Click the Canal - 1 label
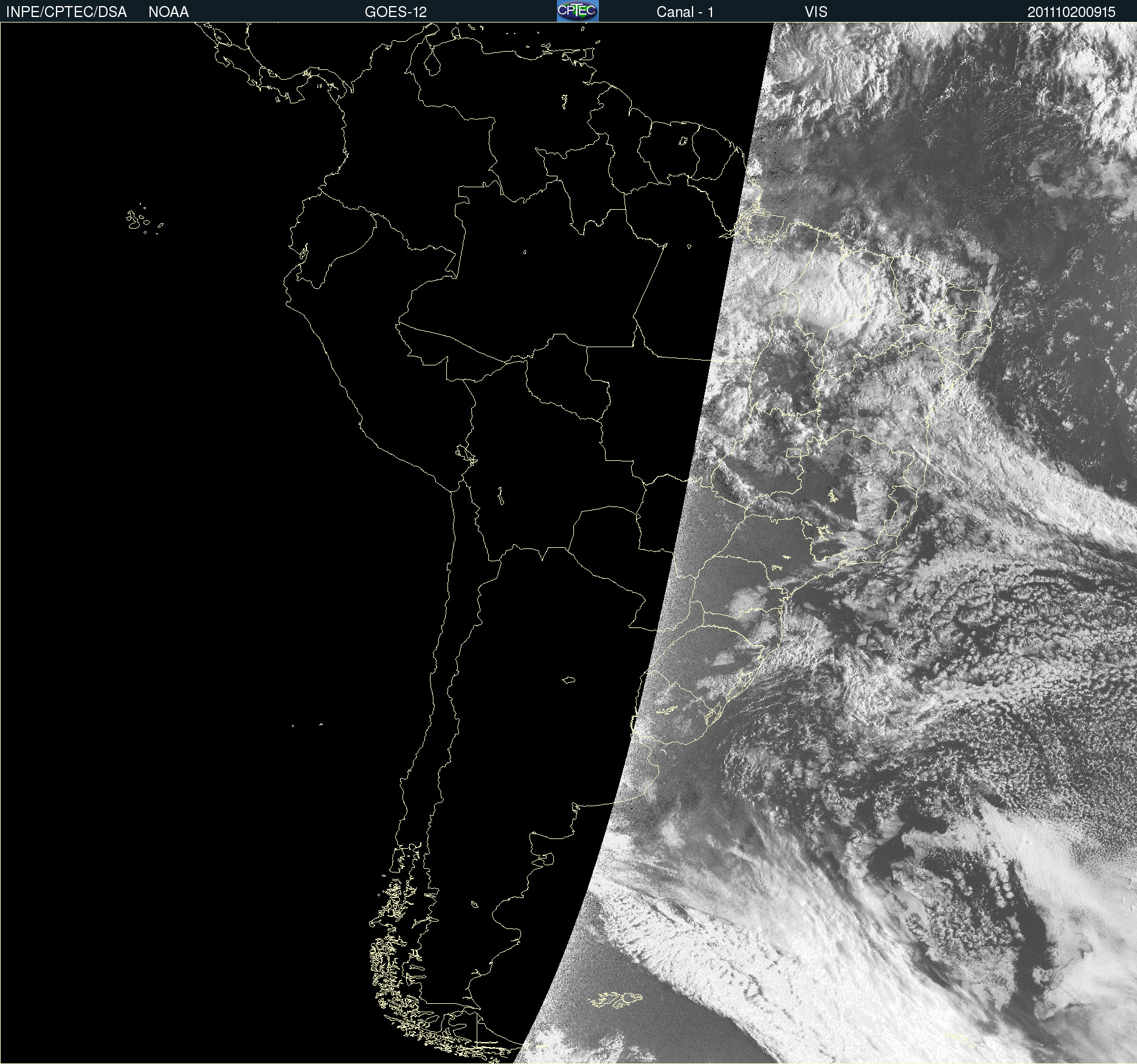1137x1064 pixels. coord(685,12)
